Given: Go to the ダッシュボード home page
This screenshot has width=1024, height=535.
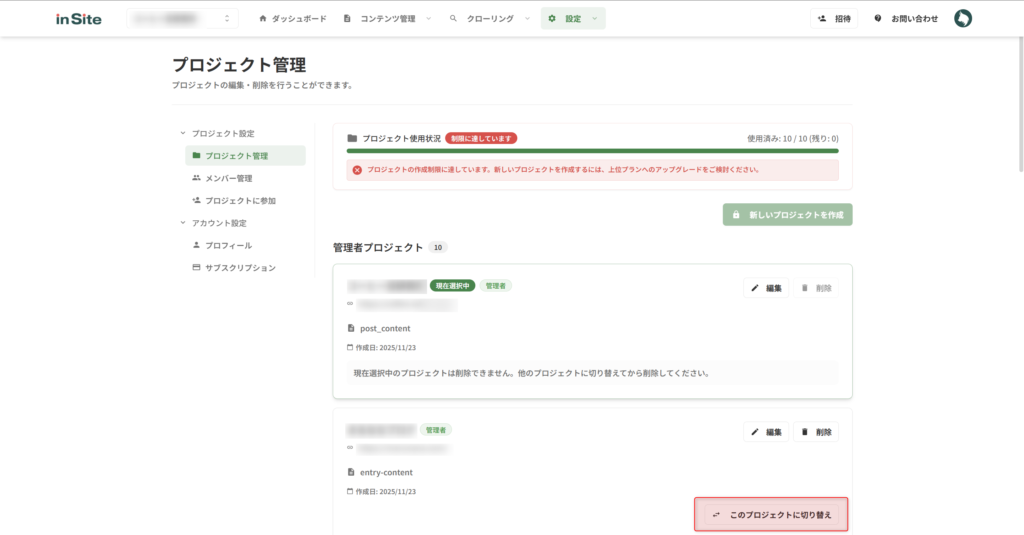Looking at the screenshot, I should coord(292,19).
